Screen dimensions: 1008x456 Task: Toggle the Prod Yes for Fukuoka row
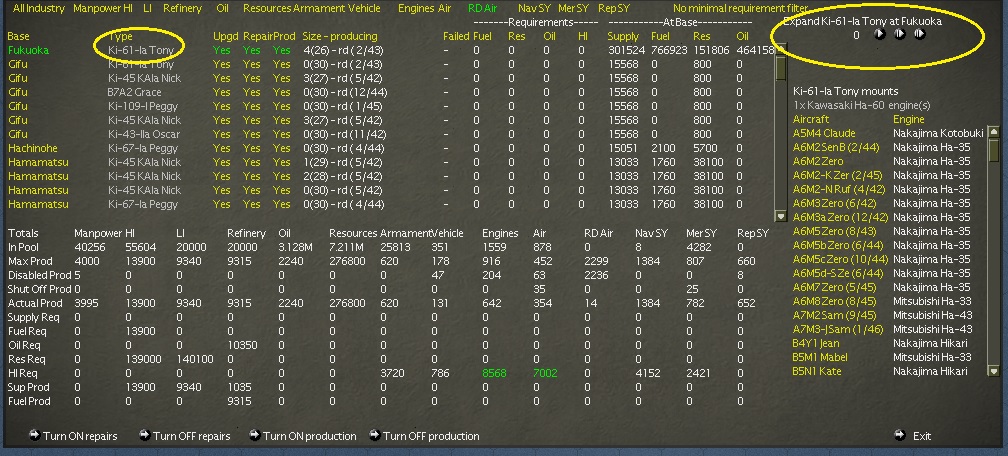[x=282, y=50]
